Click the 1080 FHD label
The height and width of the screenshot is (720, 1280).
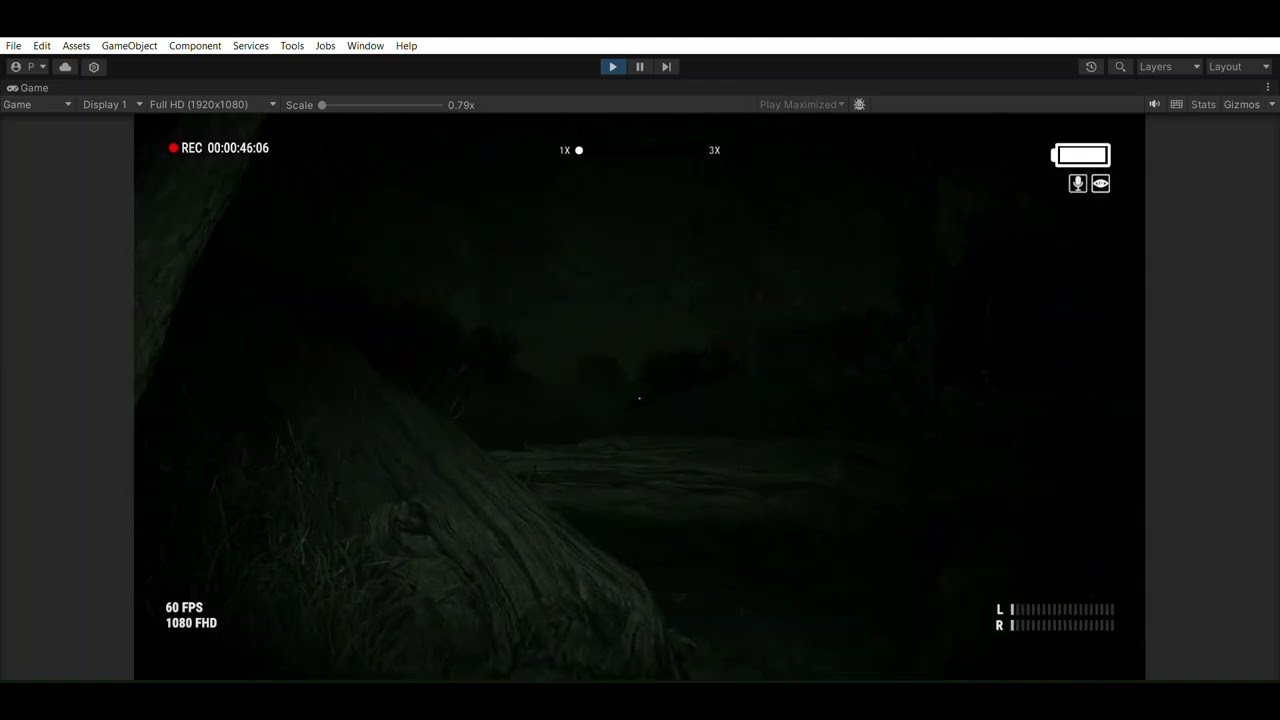pyautogui.click(x=191, y=623)
